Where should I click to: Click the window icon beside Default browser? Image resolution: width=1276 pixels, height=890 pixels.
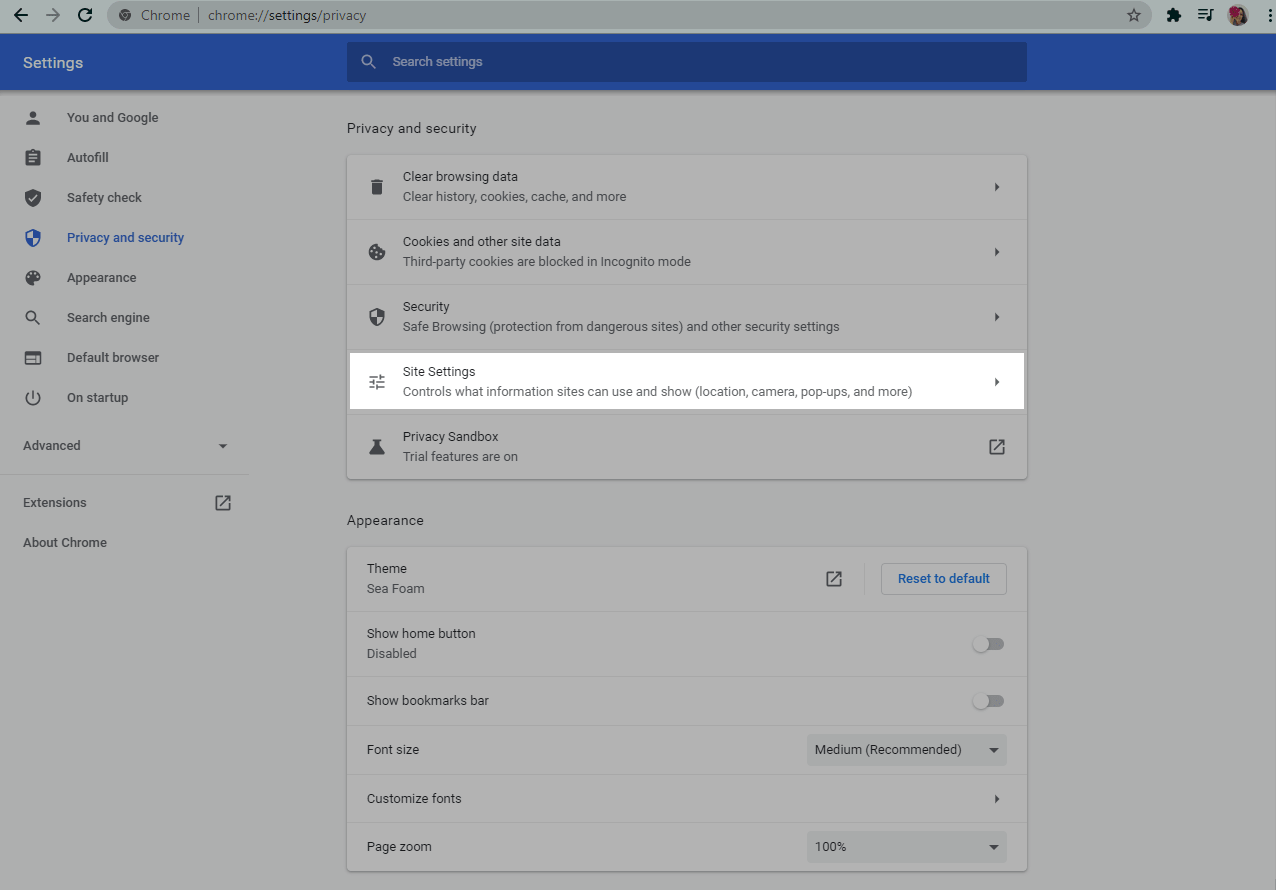pyautogui.click(x=33, y=358)
